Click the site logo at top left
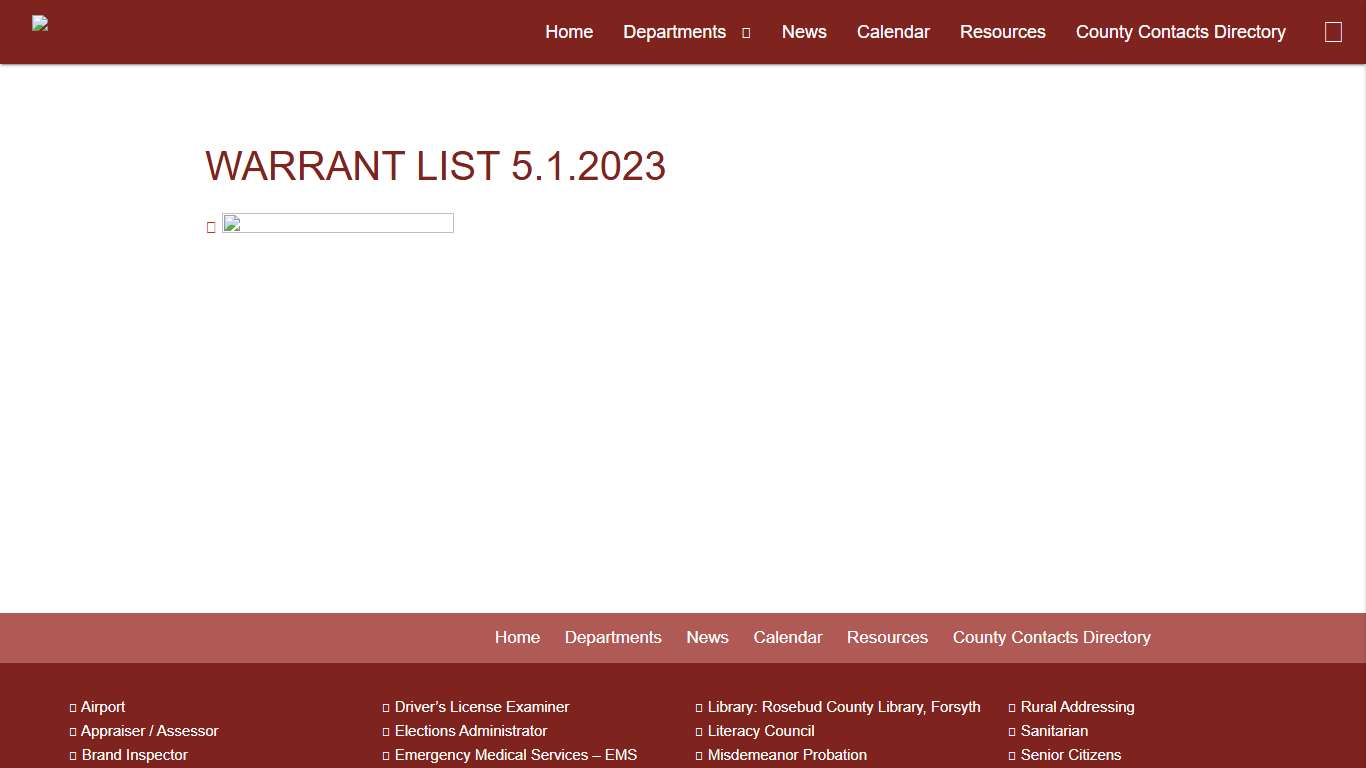This screenshot has height=768, width=1366. (x=40, y=23)
